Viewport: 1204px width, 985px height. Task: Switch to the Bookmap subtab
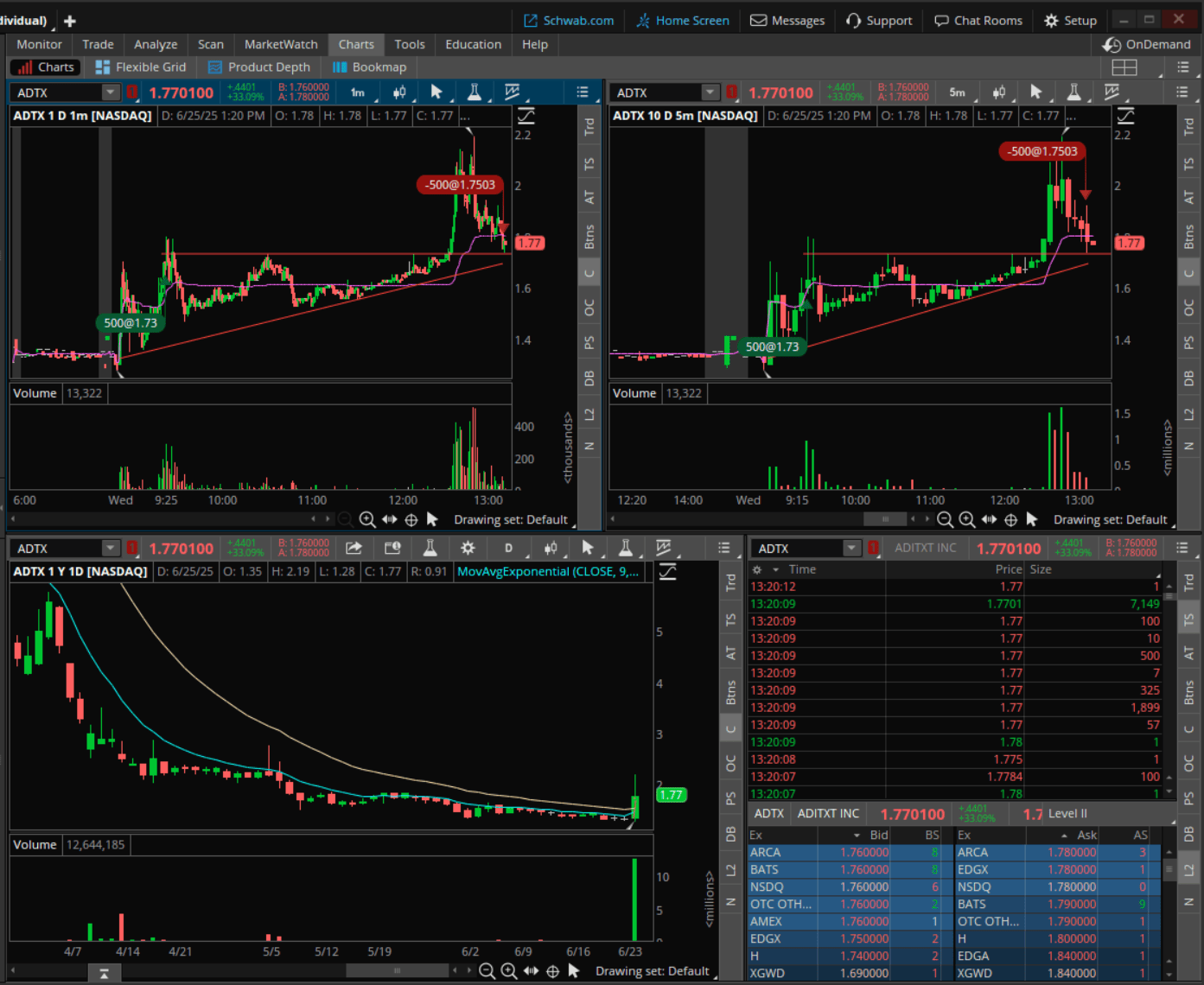pyautogui.click(x=369, y=67)
